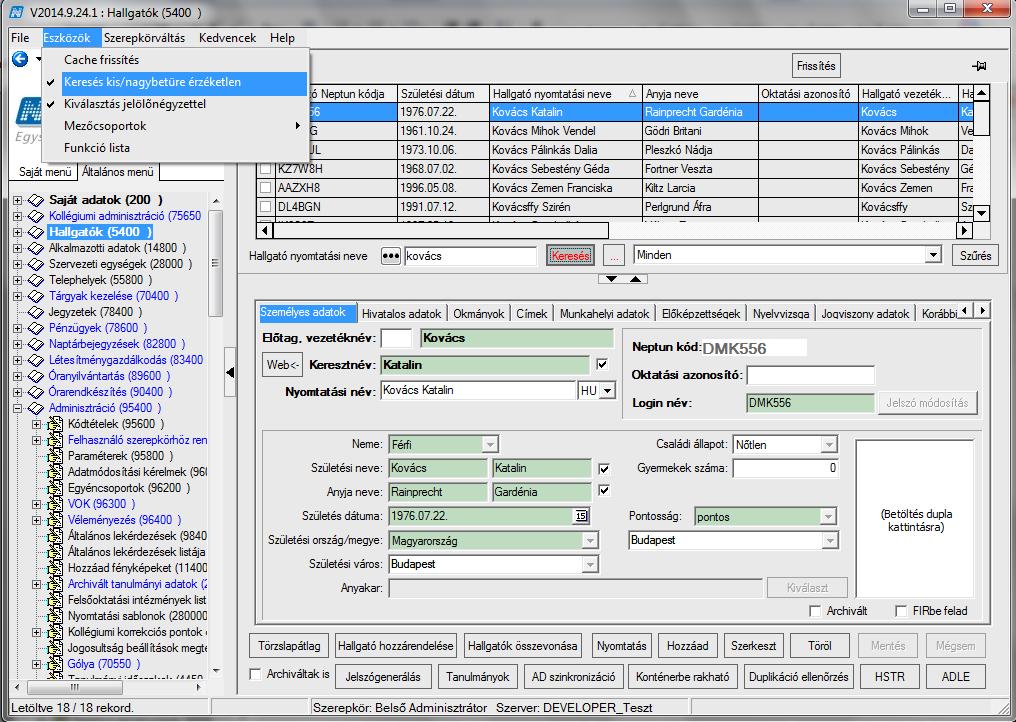Click the table's vertical scrollbar thumb
This screenshot has height=722, width=1016.
coord(982,118)
